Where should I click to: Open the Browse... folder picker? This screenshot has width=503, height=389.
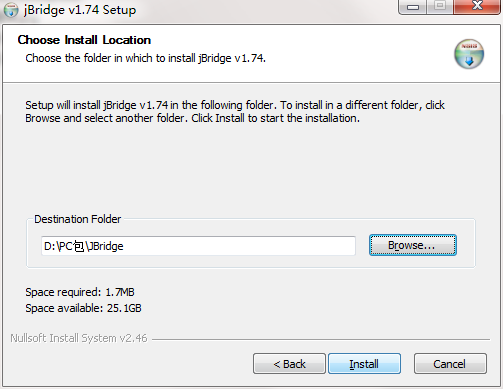pyautogui.click(x=413, y=245)
